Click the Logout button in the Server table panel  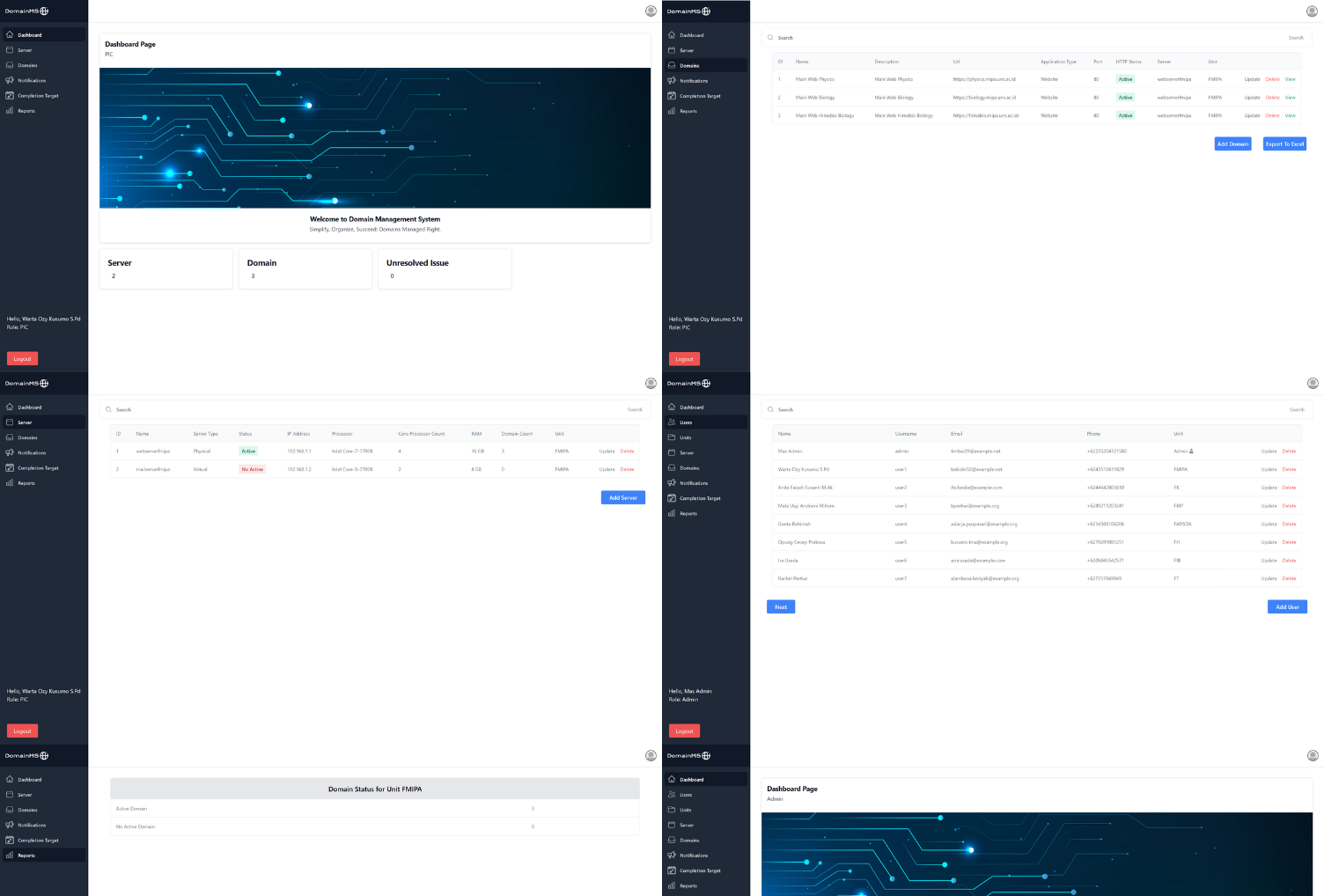point(23,731)
